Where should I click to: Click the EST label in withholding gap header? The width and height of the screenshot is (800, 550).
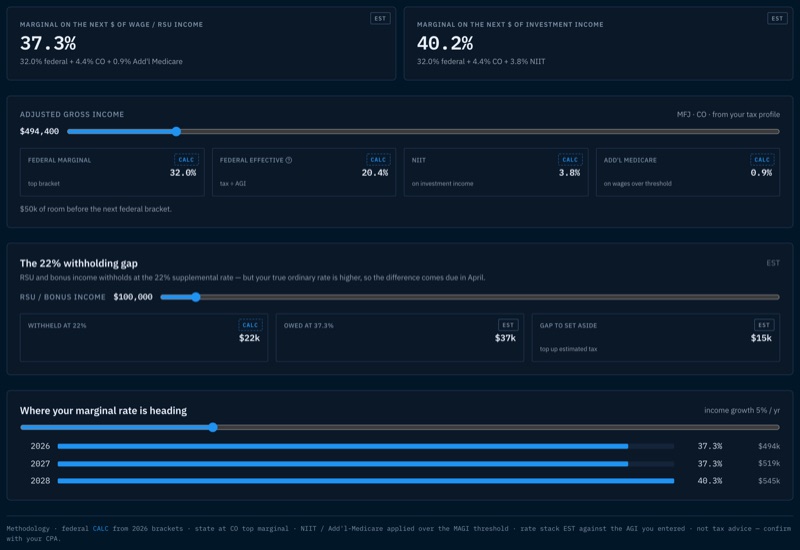(773, 263)
